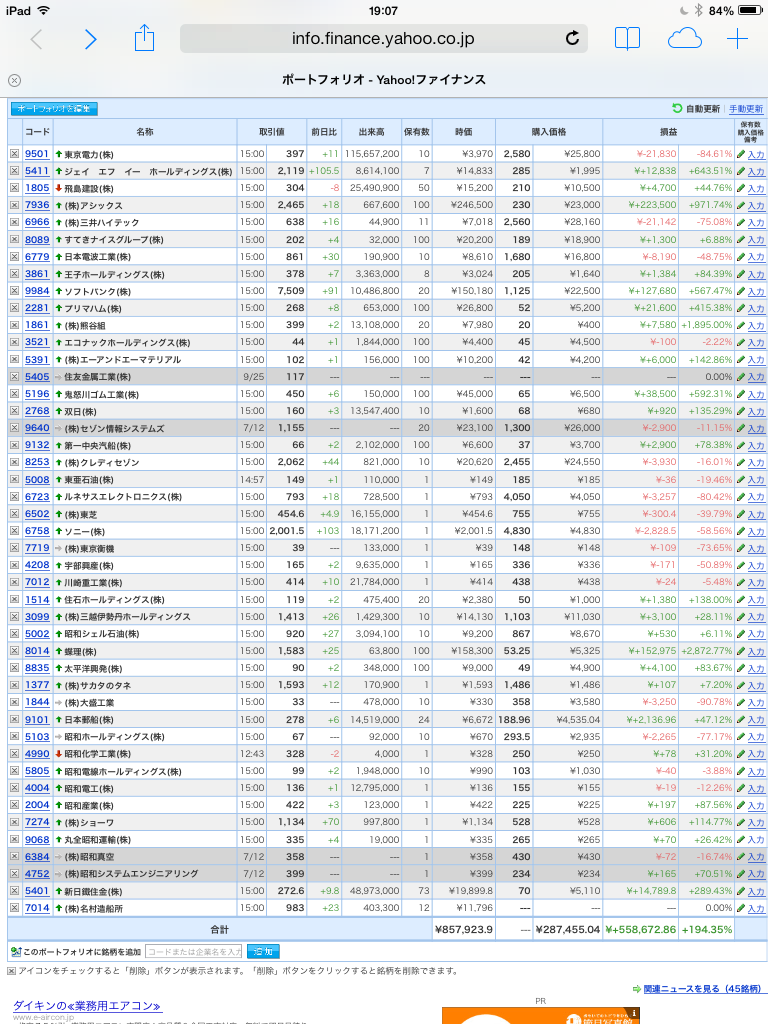The height and width of the screenshot is (1024, 768).
Task: Check the delete box for ソフトバンク(株)
Action: 14,291
